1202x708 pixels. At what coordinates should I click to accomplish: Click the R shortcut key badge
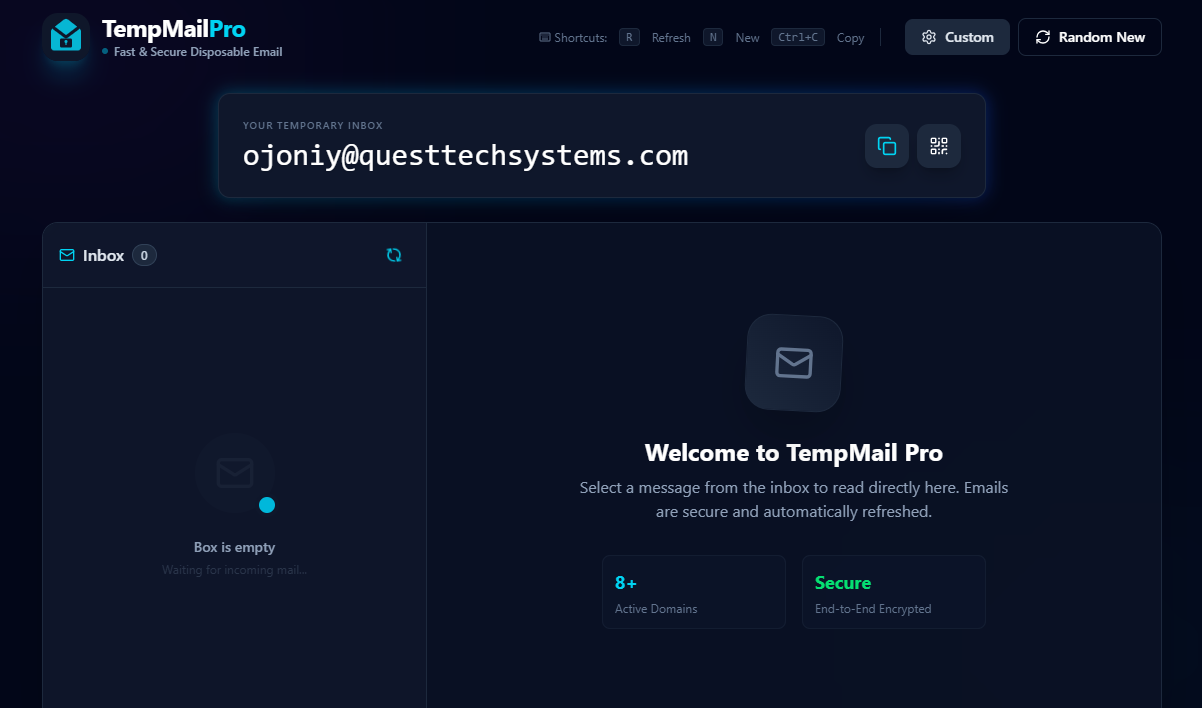[629, 38]
